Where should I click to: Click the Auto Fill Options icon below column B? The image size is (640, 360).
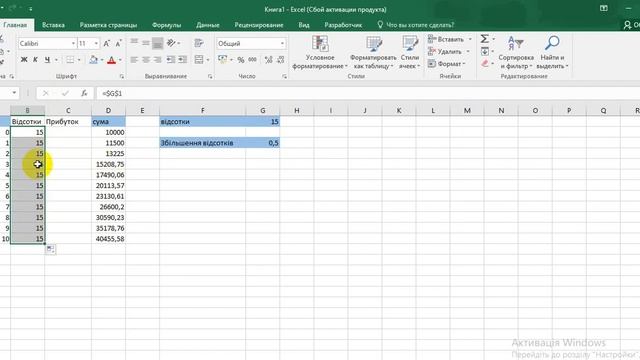tap(51, 249)
